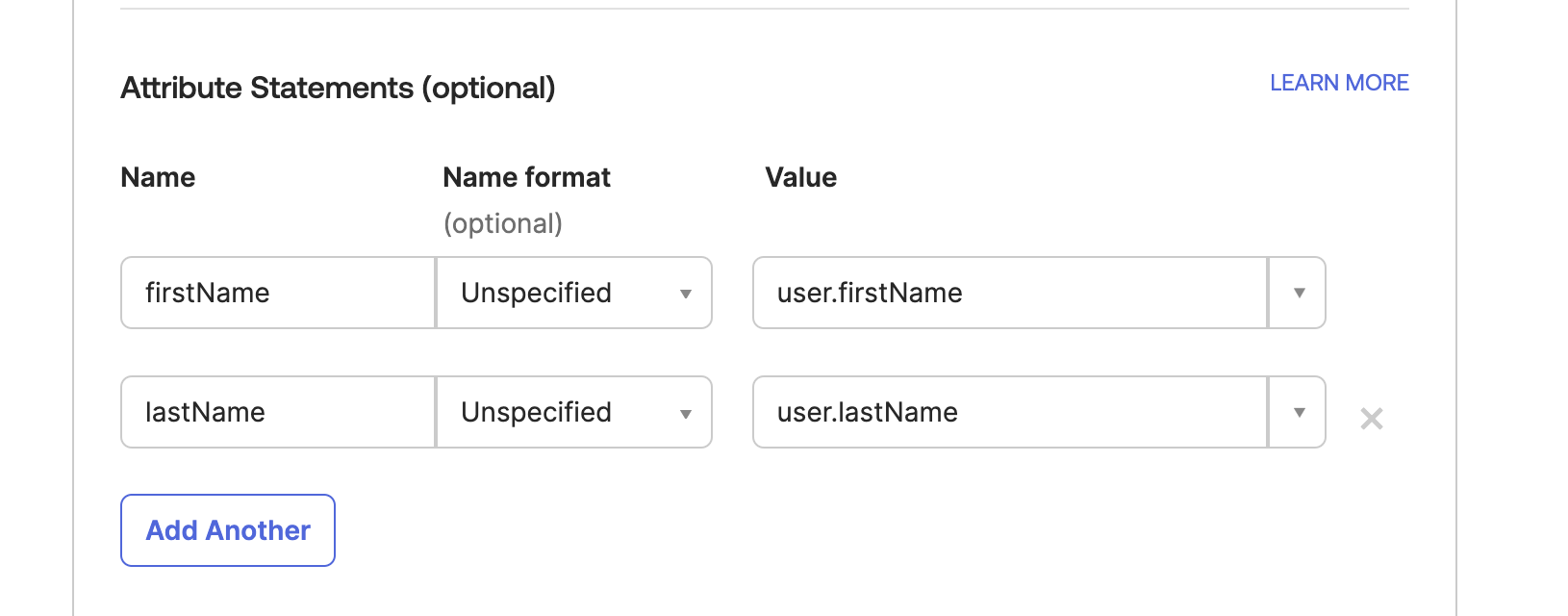Viewport: 1568px width, 616px height.
Task: Click the Attribute Statements (optional) heading
Action: pyautogui.click(x=338, y=88)
